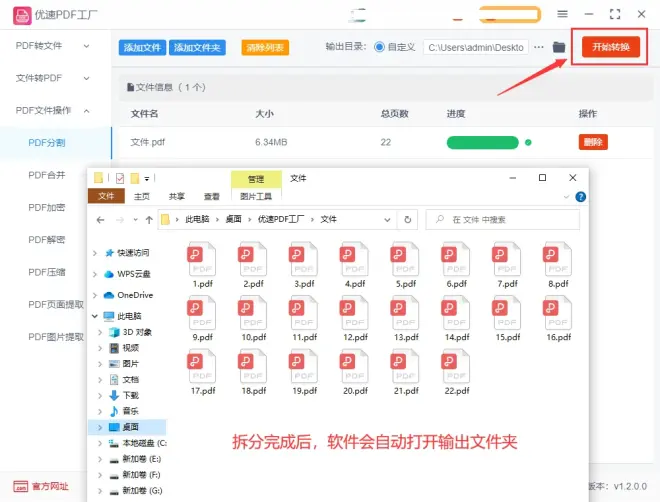Click the Explorer up-directory arrow

[x=148, y=219]
